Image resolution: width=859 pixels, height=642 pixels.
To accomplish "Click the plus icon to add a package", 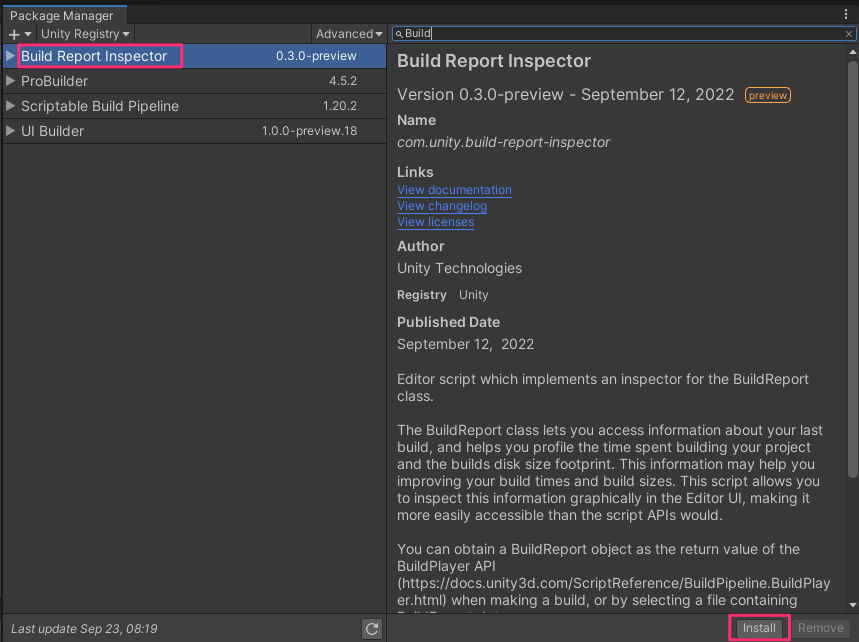I will (x=20, y=34).
